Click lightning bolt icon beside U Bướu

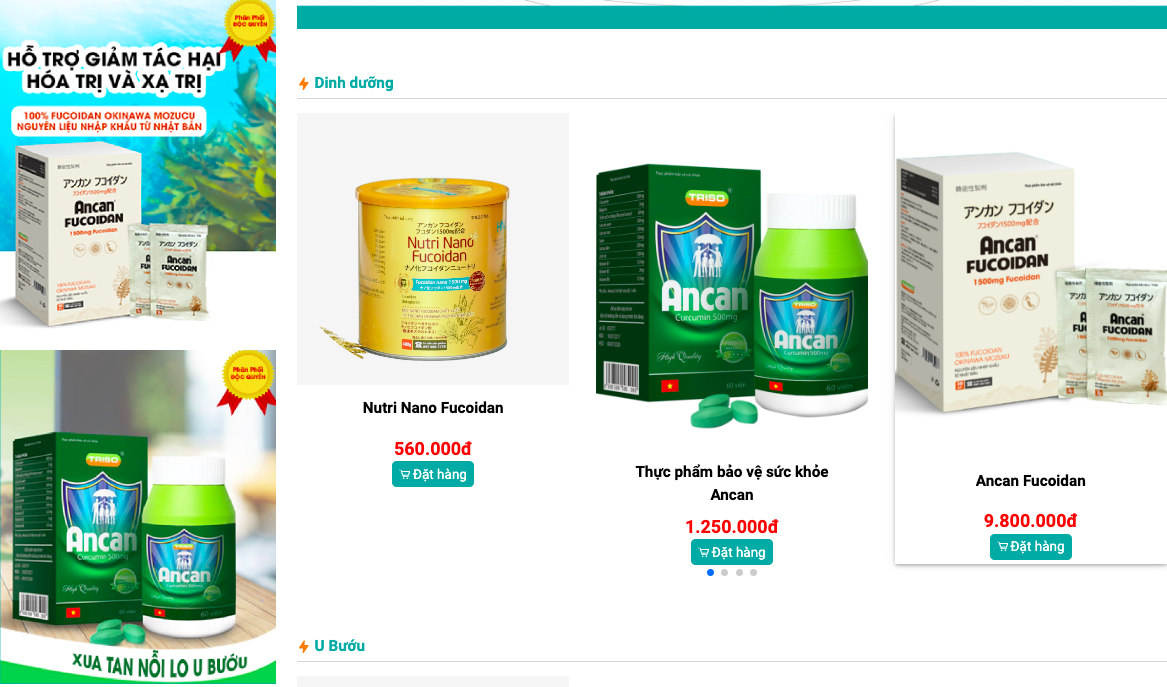[x=304, y=646]
